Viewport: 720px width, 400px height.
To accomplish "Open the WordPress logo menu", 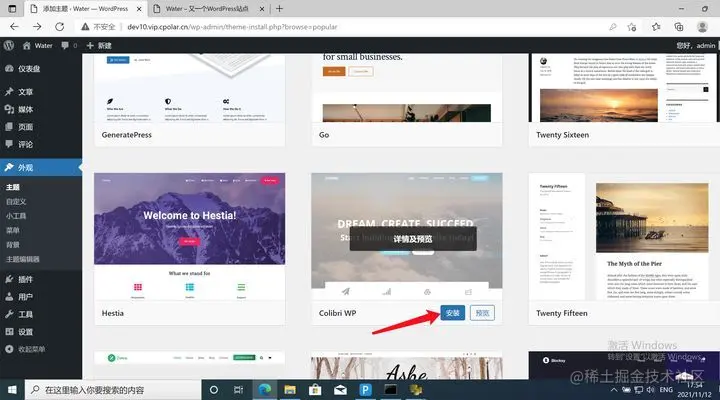I will pyautogui.click(x=9, y=45).
